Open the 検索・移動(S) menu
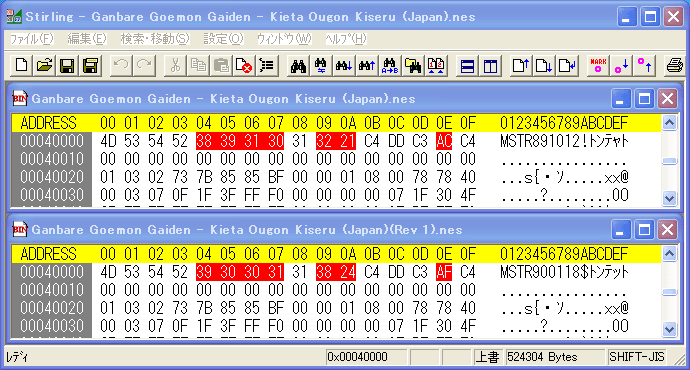690x370 pixels. [155, 39]
